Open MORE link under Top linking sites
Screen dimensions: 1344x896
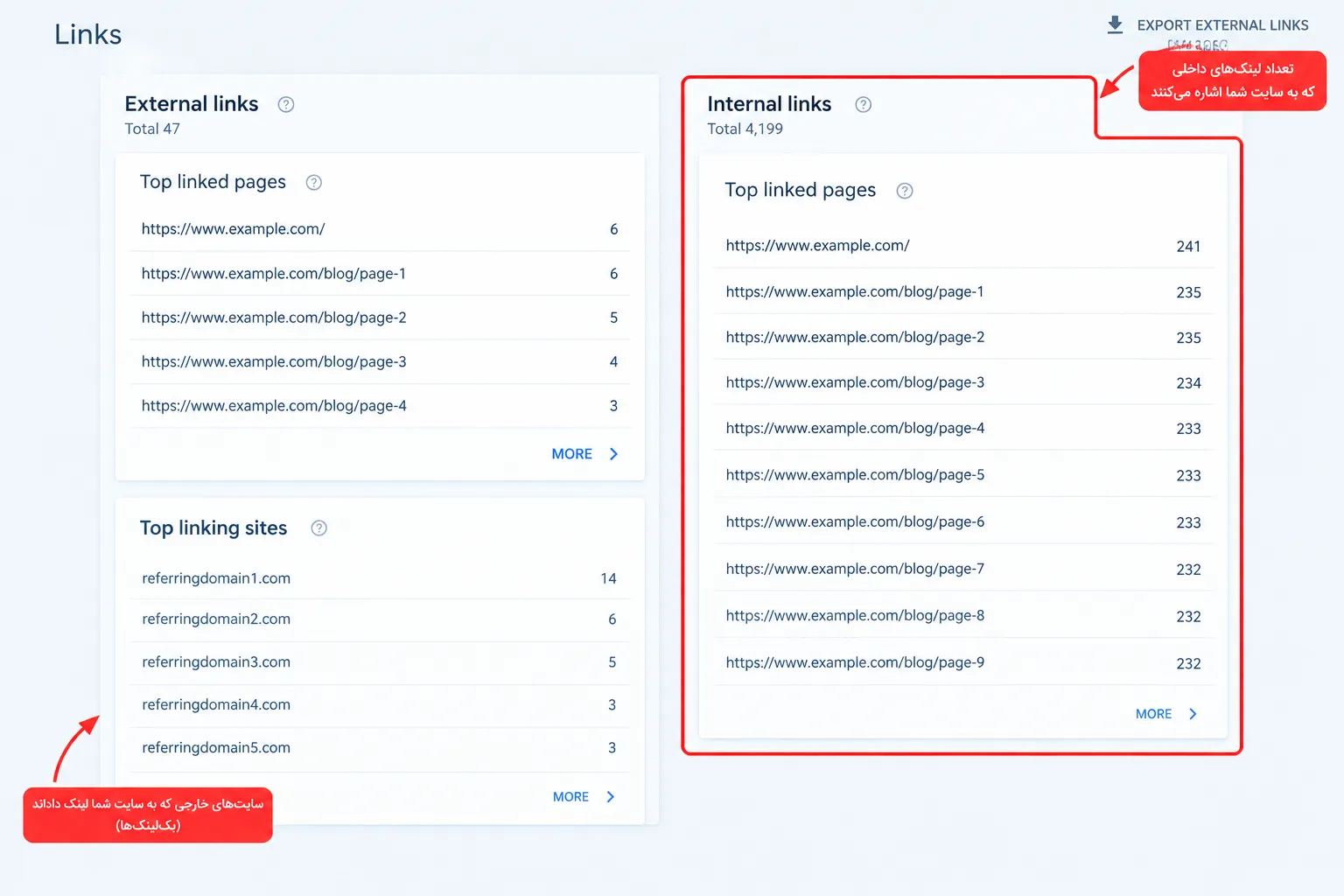coord(570,797)
